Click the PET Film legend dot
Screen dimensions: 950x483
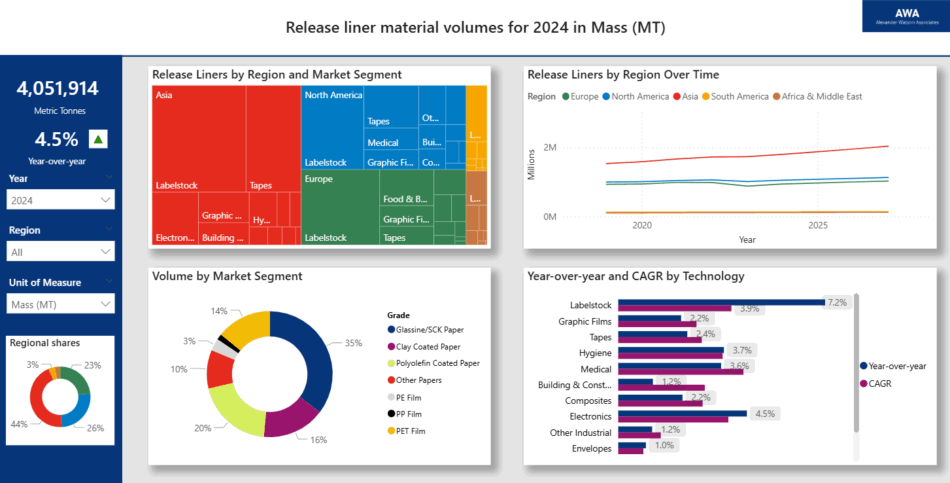391,431
